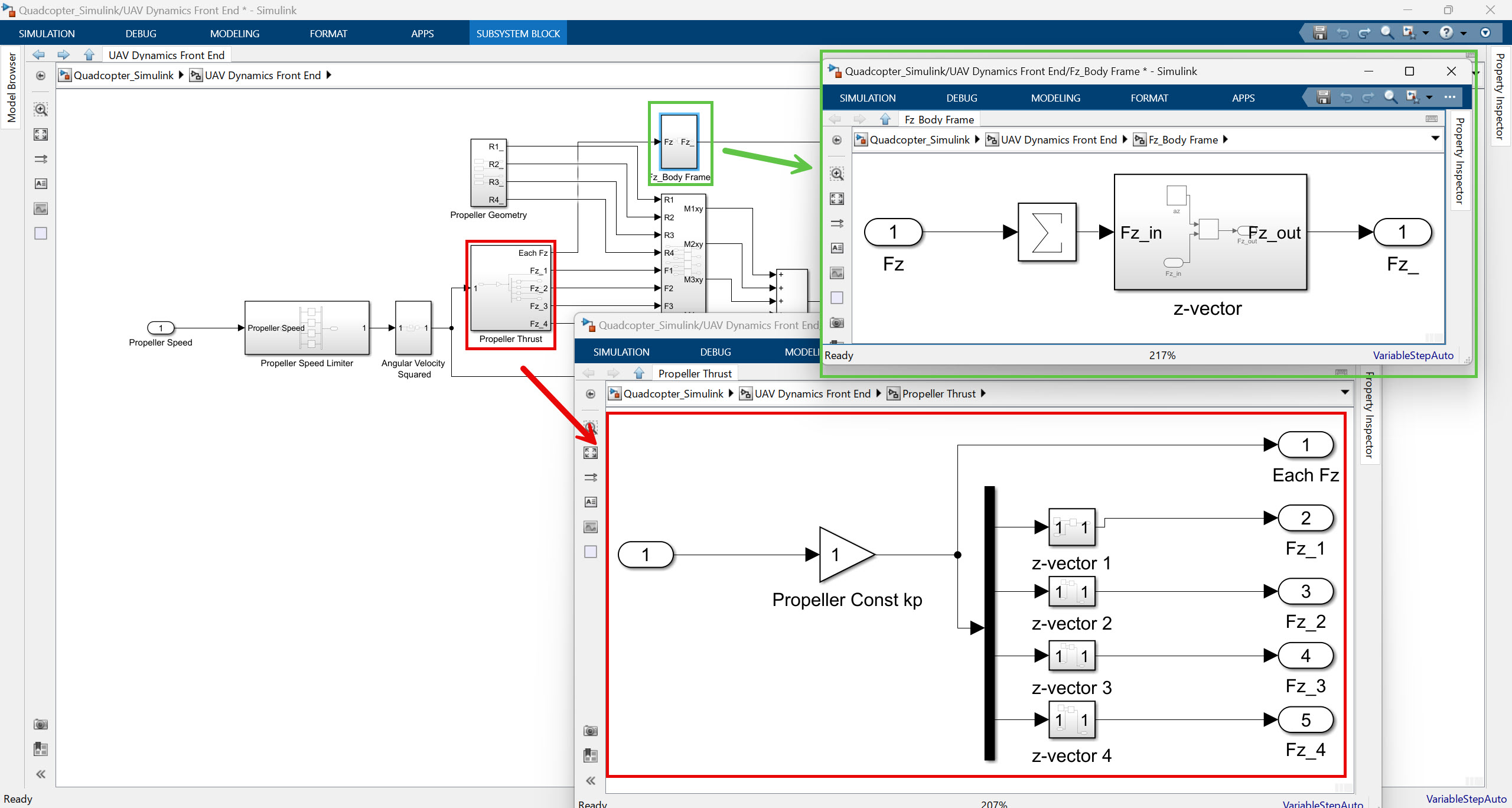The width and height of the screenshot is (1512, 808).
Task: Select the UAV Dynamics Front End canvas tab
Action: pyautogui.click(x=167, y=55)
